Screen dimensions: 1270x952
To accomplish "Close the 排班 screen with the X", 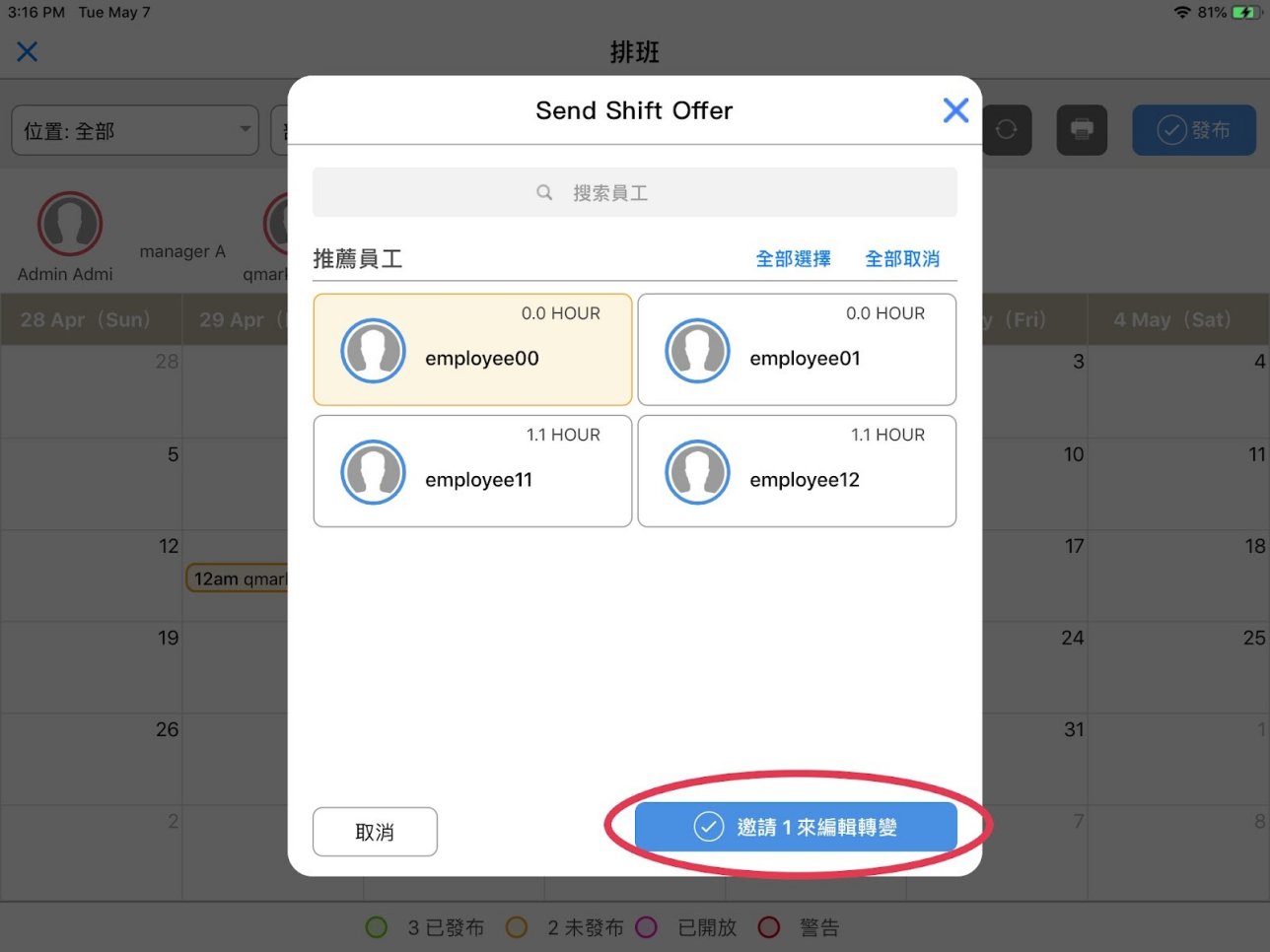I will point(28,51).
